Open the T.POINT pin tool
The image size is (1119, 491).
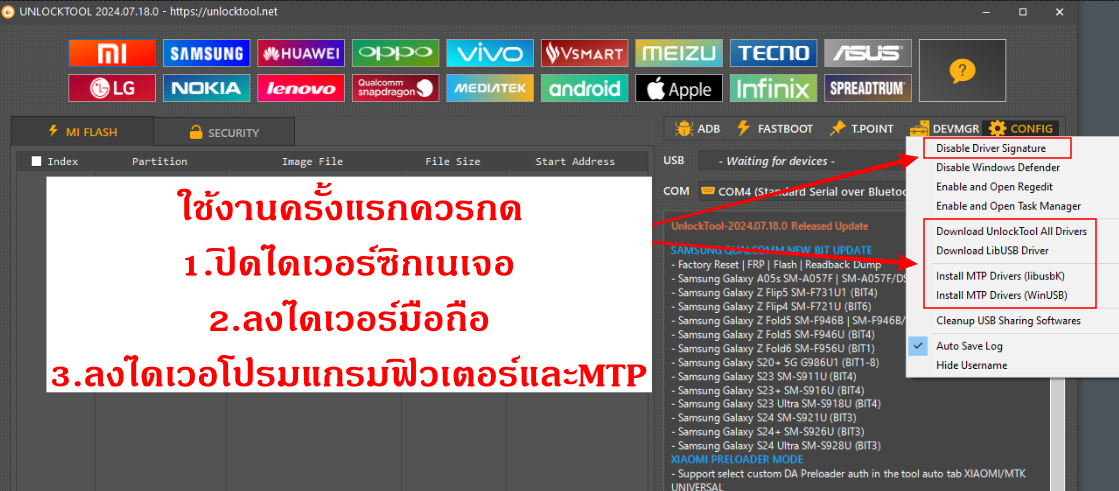coord(861,128)
